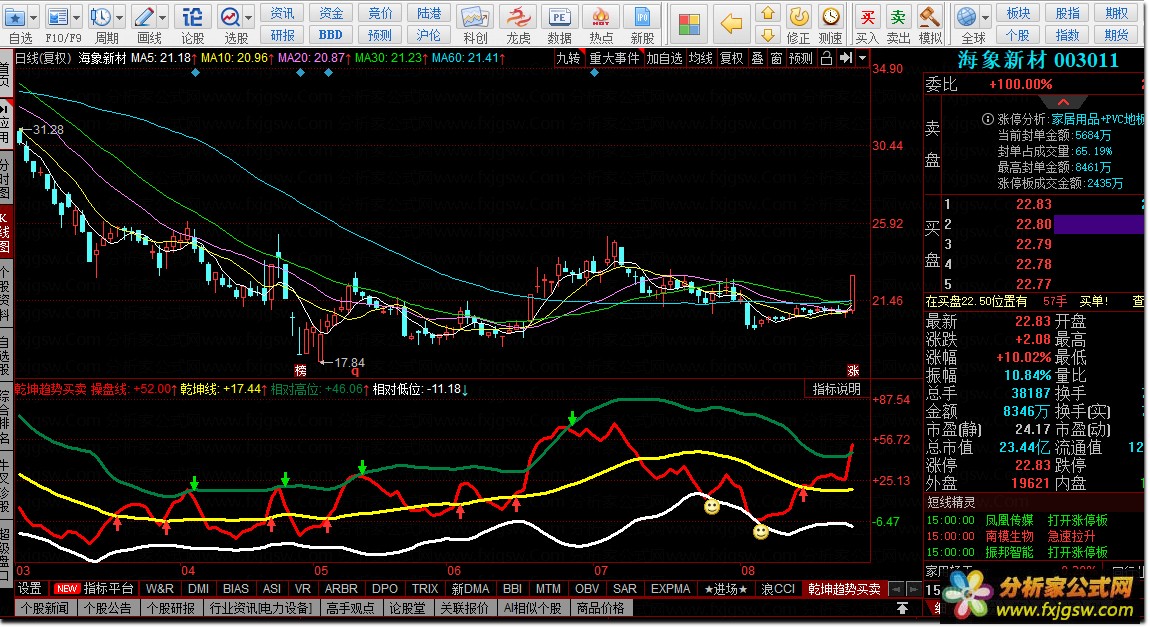The height and width of the screenshot is (627, 1150).
Task: Click the 修正 refresh icon
Action: tap(799, 16)
